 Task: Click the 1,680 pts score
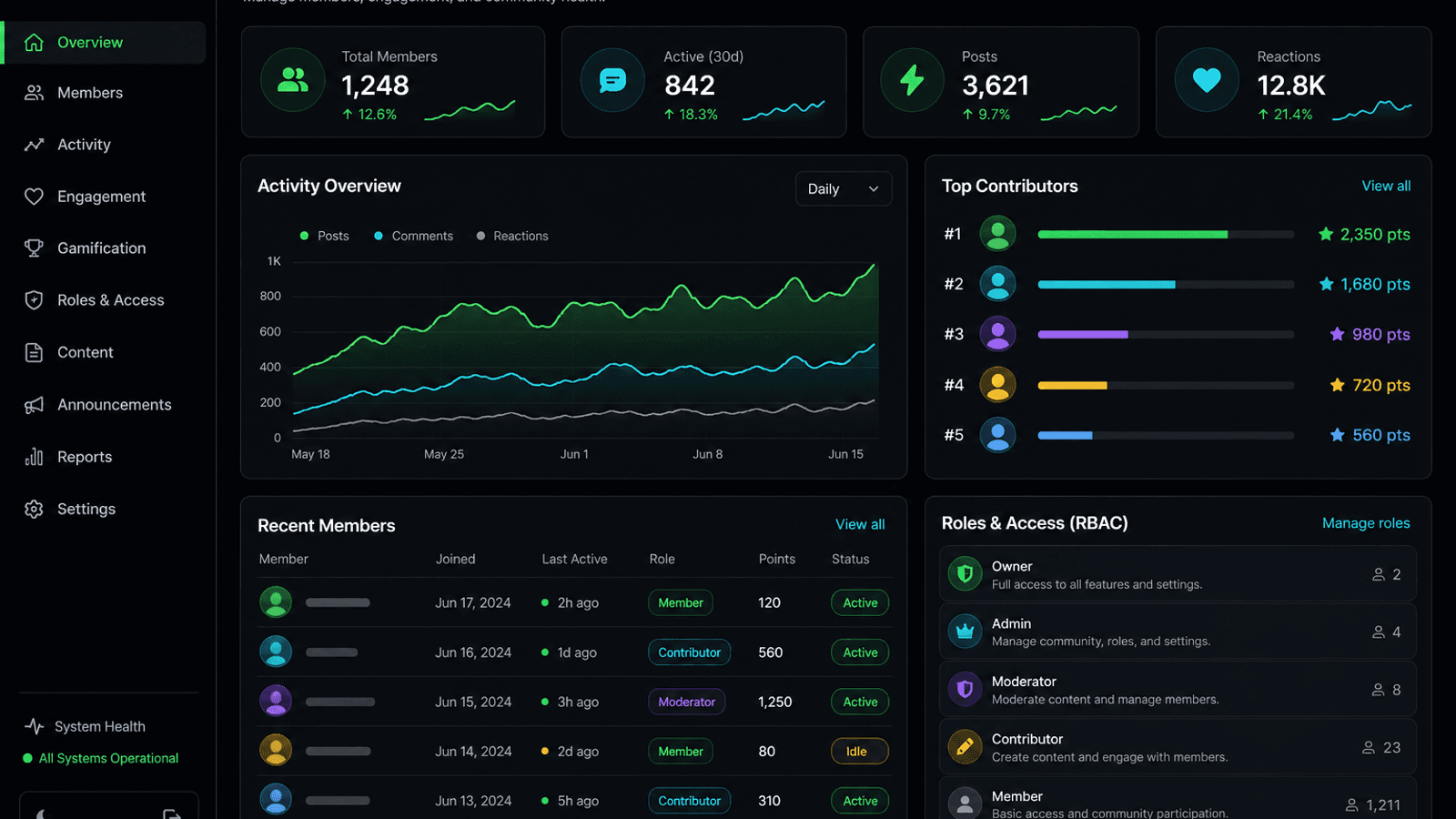pos(1375,285)
